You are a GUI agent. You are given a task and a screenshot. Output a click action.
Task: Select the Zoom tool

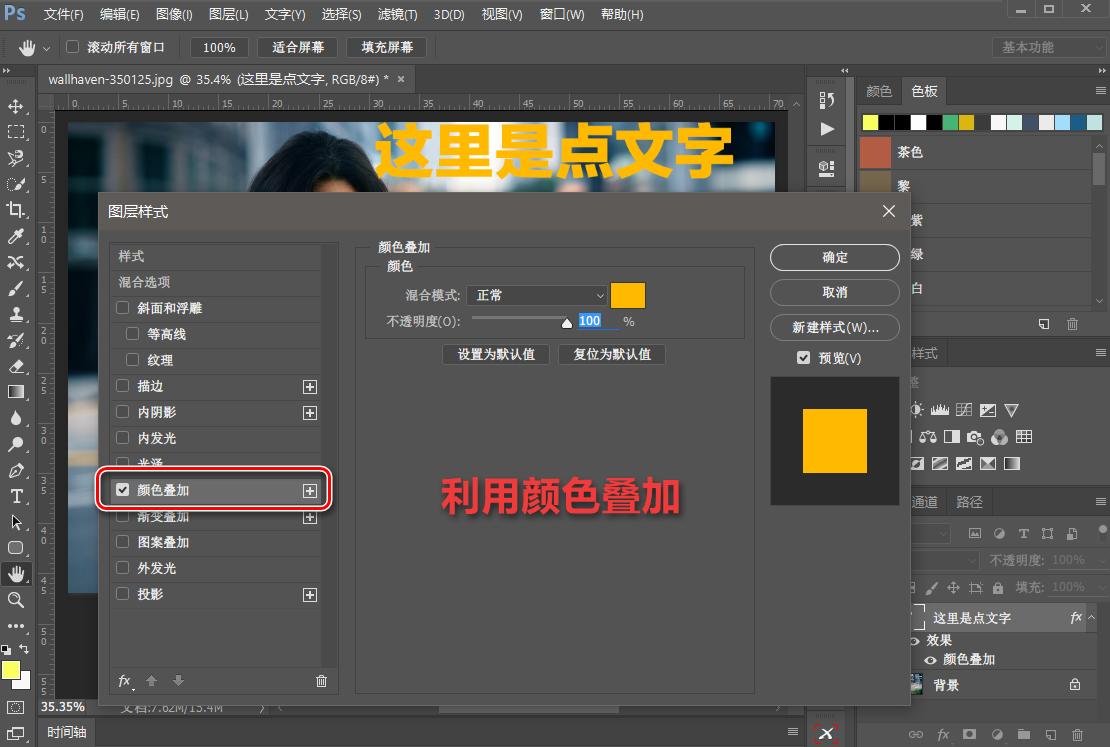coord(16,600)
